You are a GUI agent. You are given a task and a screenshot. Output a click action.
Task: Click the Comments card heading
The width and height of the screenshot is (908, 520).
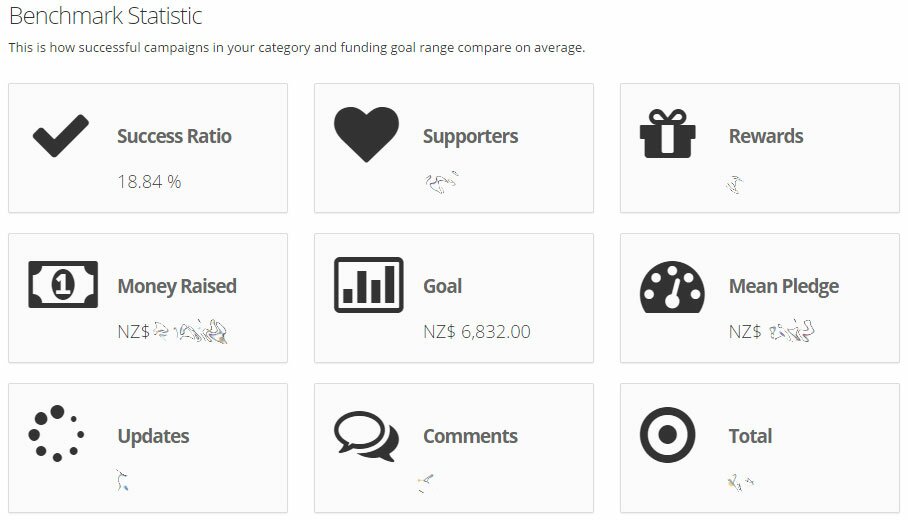(x=470, y=436)
